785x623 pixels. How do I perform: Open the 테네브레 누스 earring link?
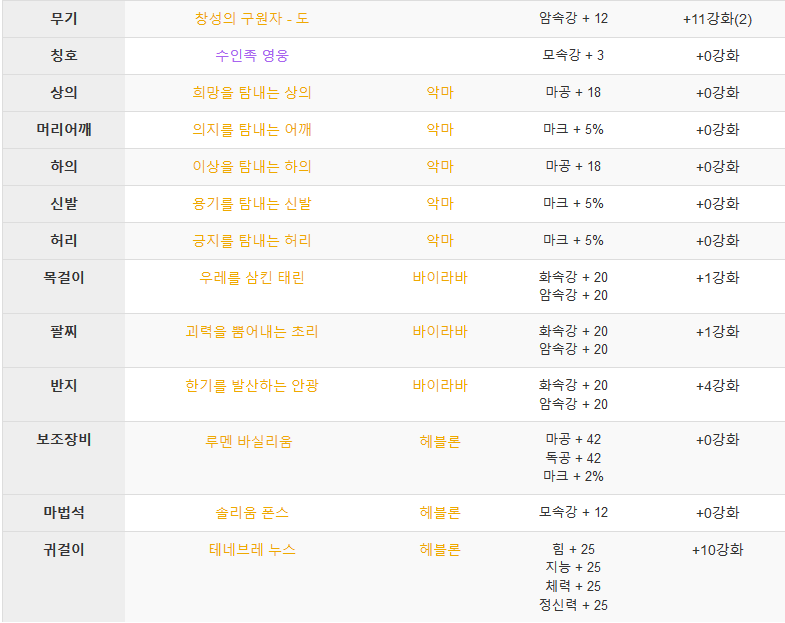coord(252,550)
